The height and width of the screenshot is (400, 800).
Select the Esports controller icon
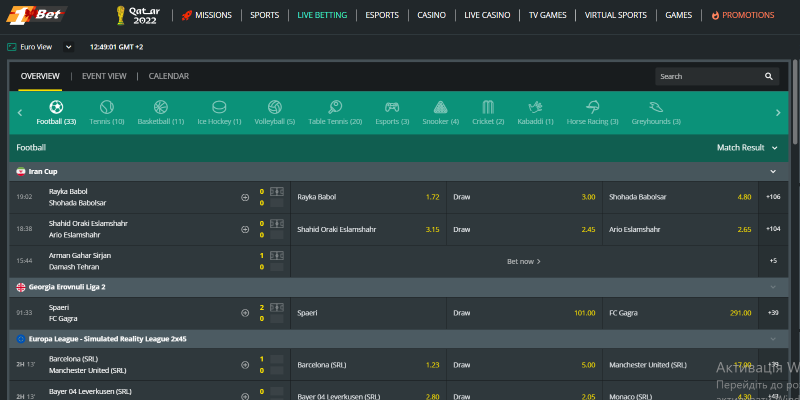(x=392, y=107)
